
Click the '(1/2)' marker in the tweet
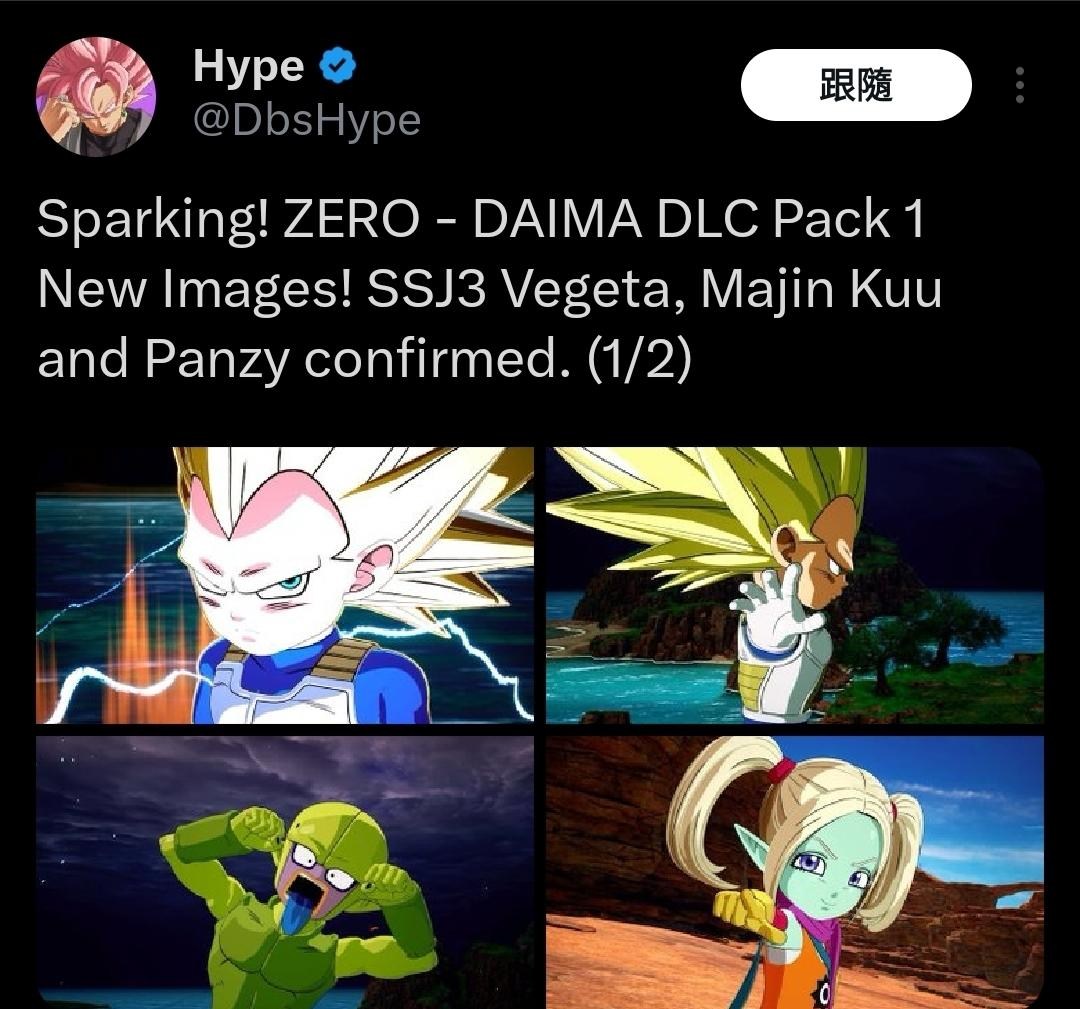pos(638,360)
